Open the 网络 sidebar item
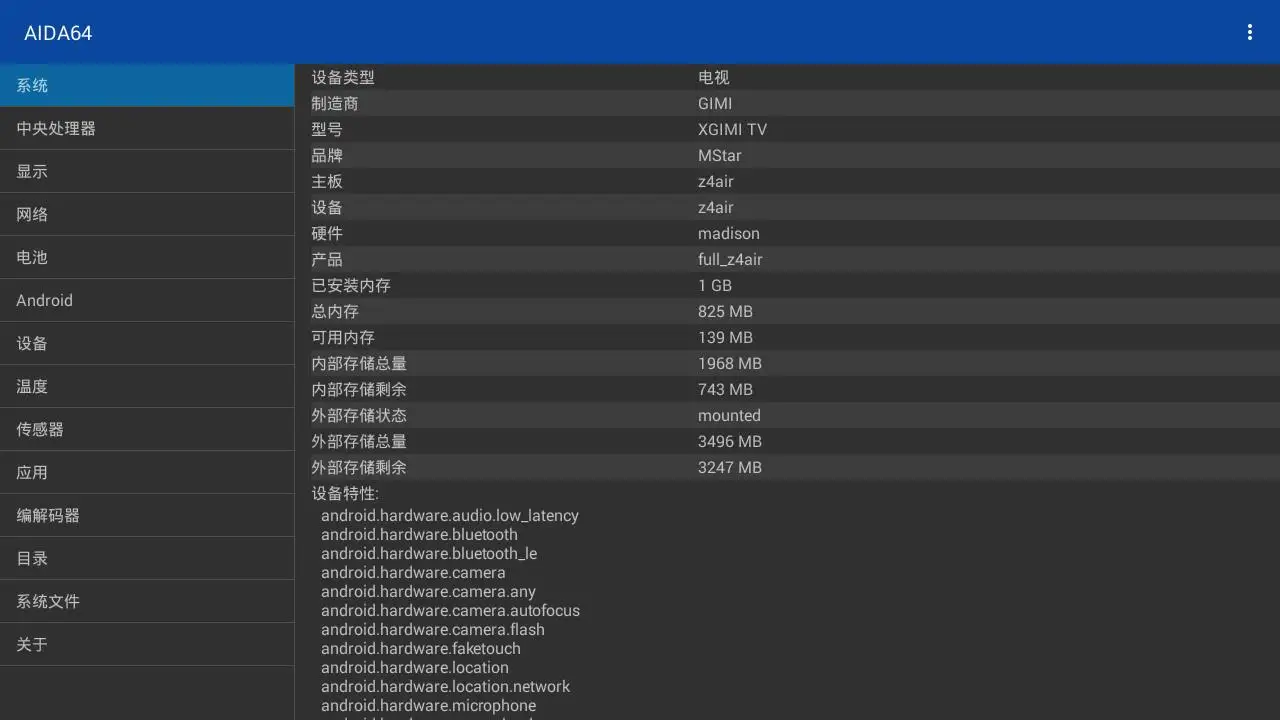Screen dimensions: 1280x720 pos(147,214)
